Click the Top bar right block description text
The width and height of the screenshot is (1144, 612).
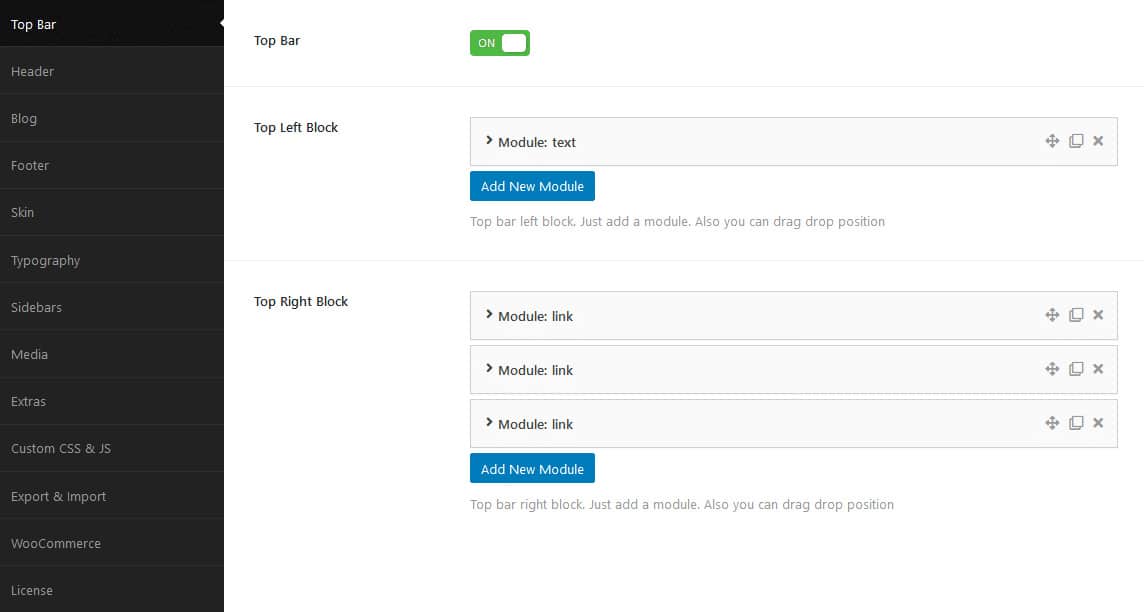pyautogui.click(x=681, y=504)
